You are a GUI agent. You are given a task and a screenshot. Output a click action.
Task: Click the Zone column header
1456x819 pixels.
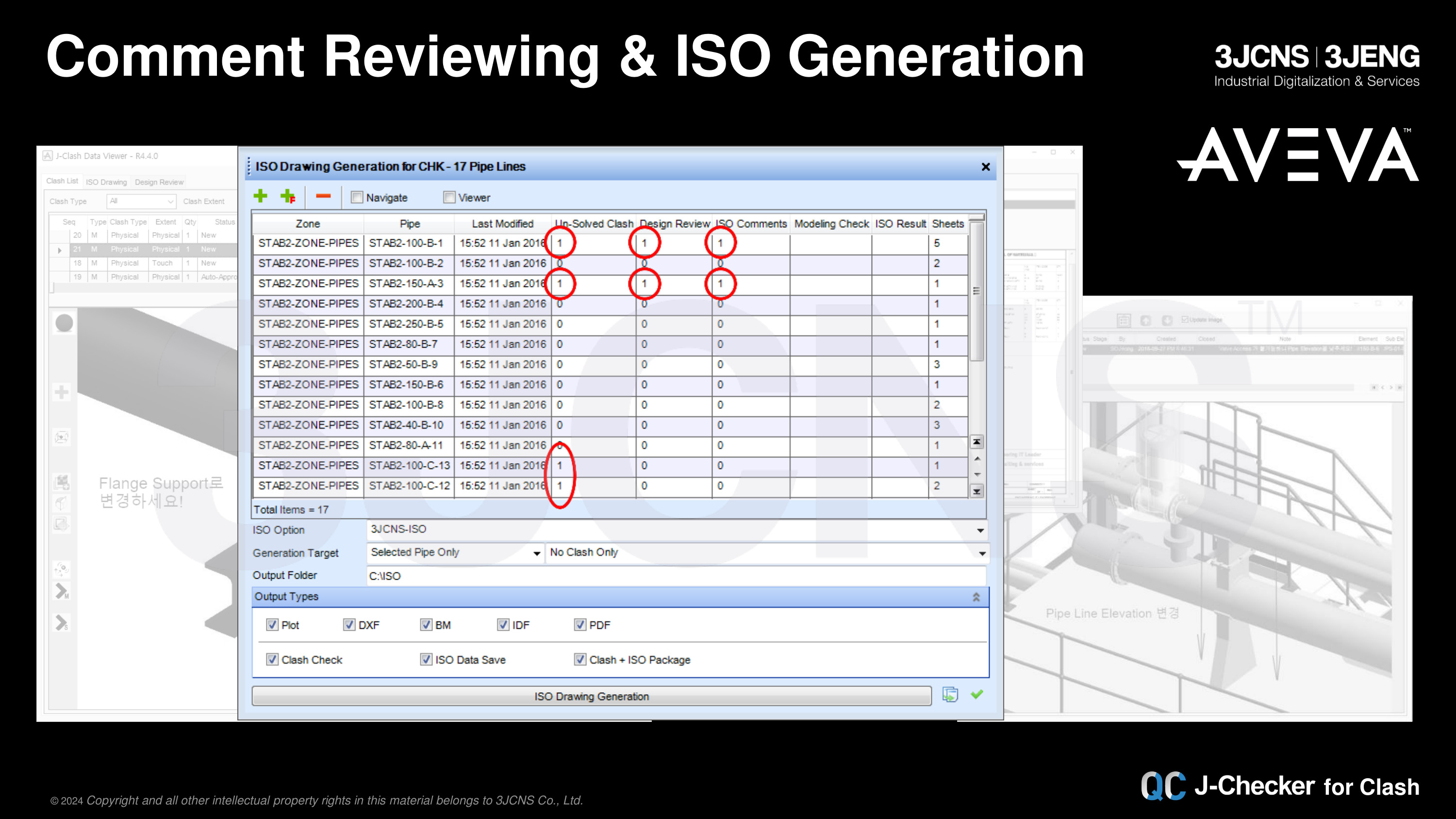pos(308,224)
